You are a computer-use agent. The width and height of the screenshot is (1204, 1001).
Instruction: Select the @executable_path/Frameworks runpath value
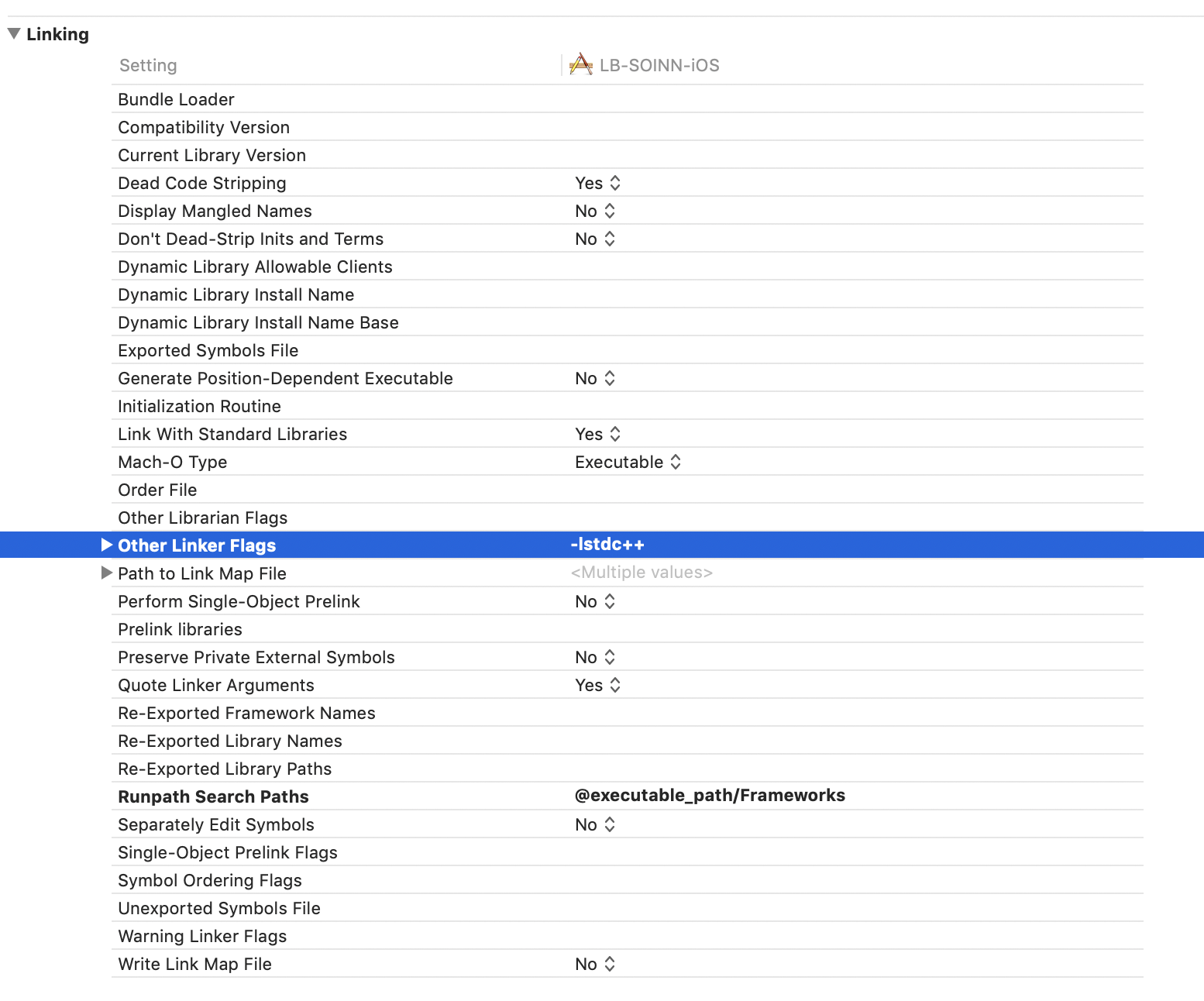point(709,795)
